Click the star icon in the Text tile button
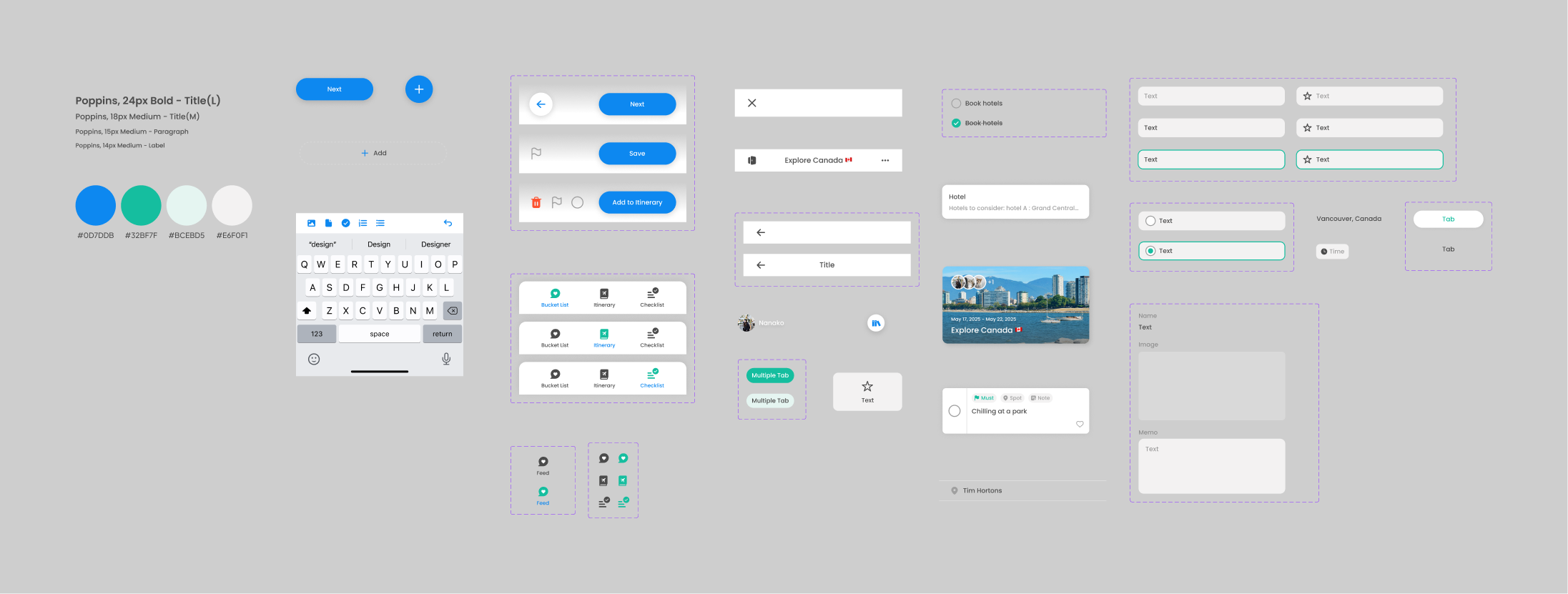1568x594 pixels. coord(867,387)
